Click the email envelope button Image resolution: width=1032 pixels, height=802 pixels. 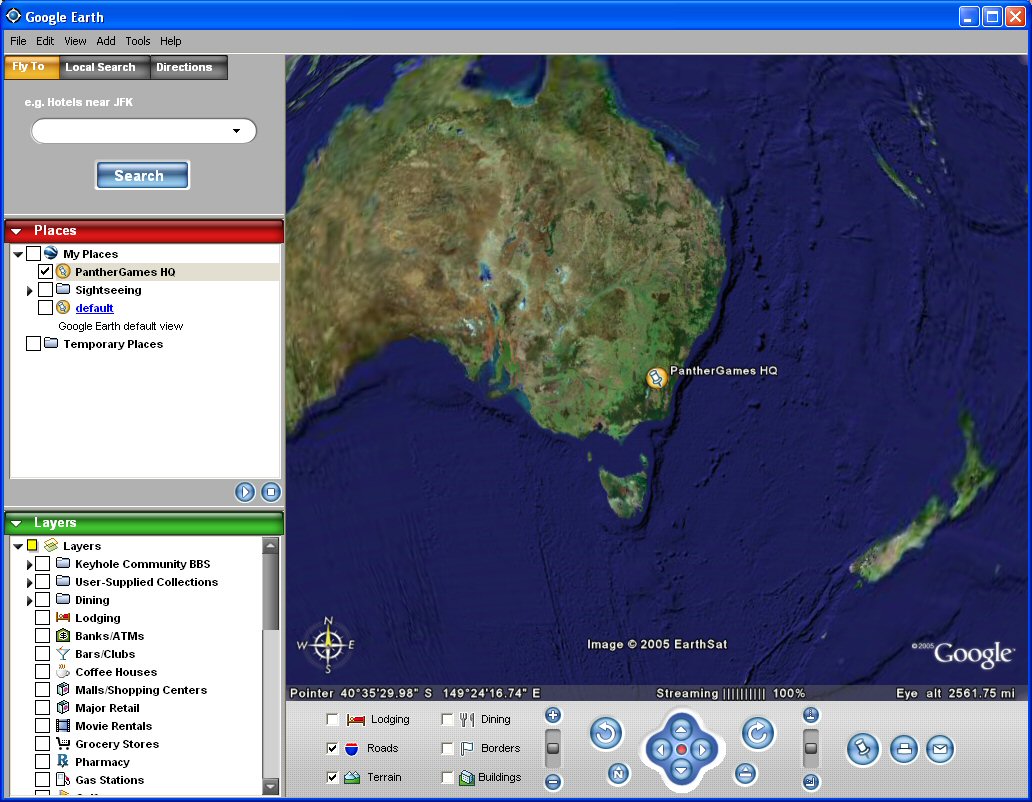(940, 749)
